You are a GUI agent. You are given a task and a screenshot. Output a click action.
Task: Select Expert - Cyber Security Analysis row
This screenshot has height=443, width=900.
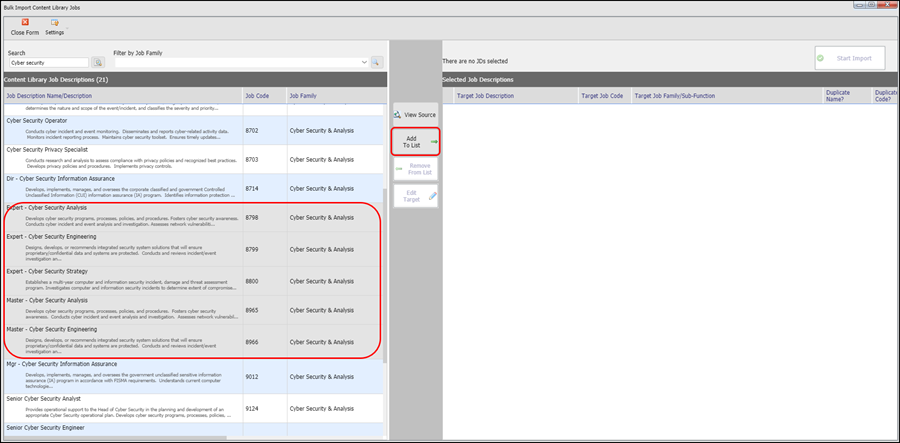pos(195,217)
